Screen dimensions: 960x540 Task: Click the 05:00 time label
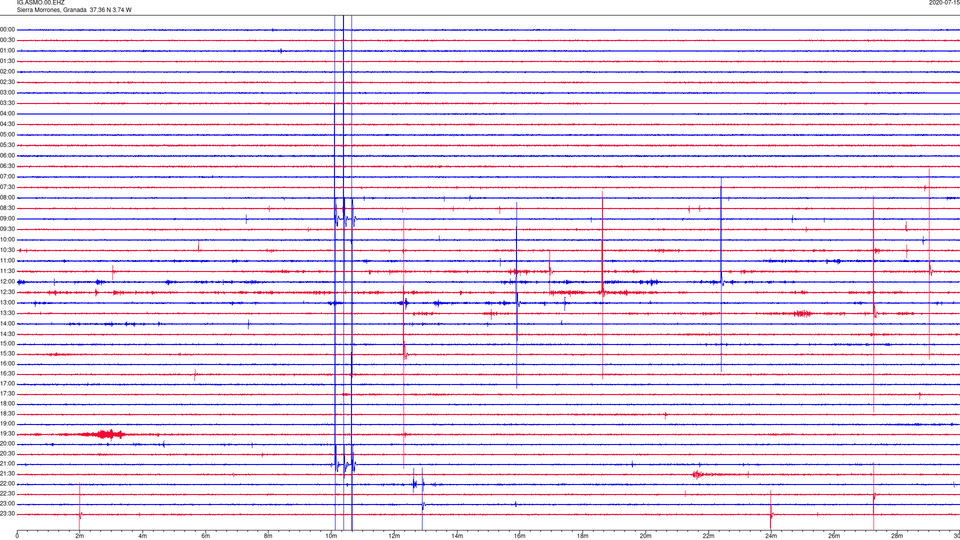(8, 135)
